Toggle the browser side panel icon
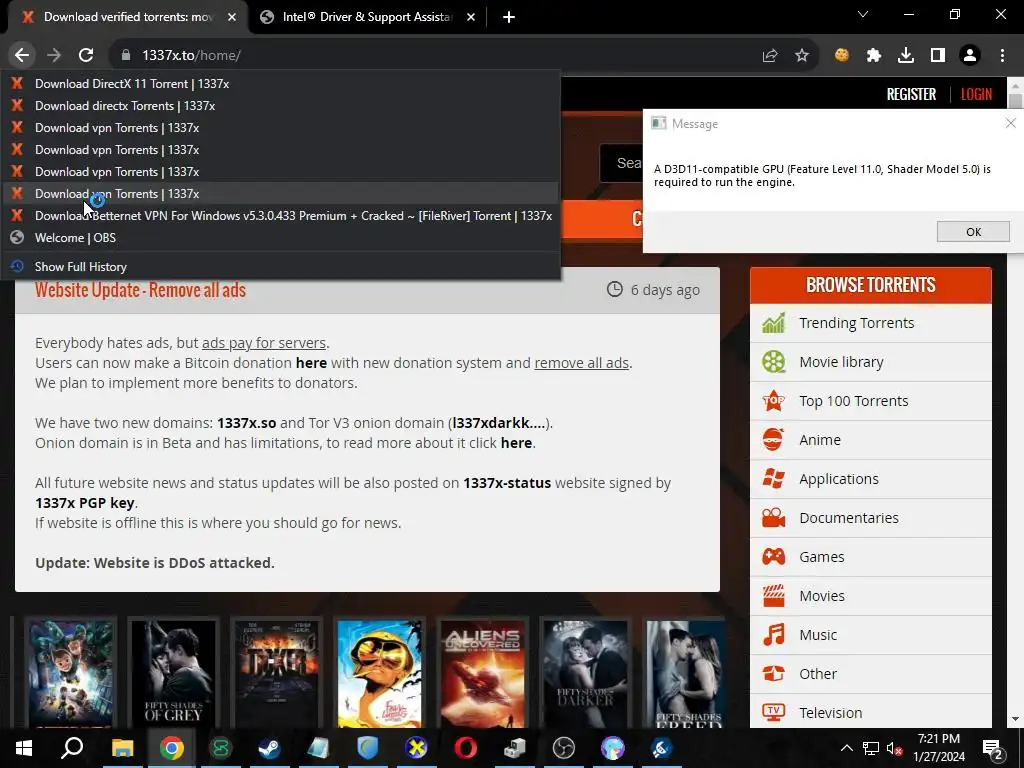Image resolution: width=1024 pixels, height=768 pixels. [x=938, y=56]
